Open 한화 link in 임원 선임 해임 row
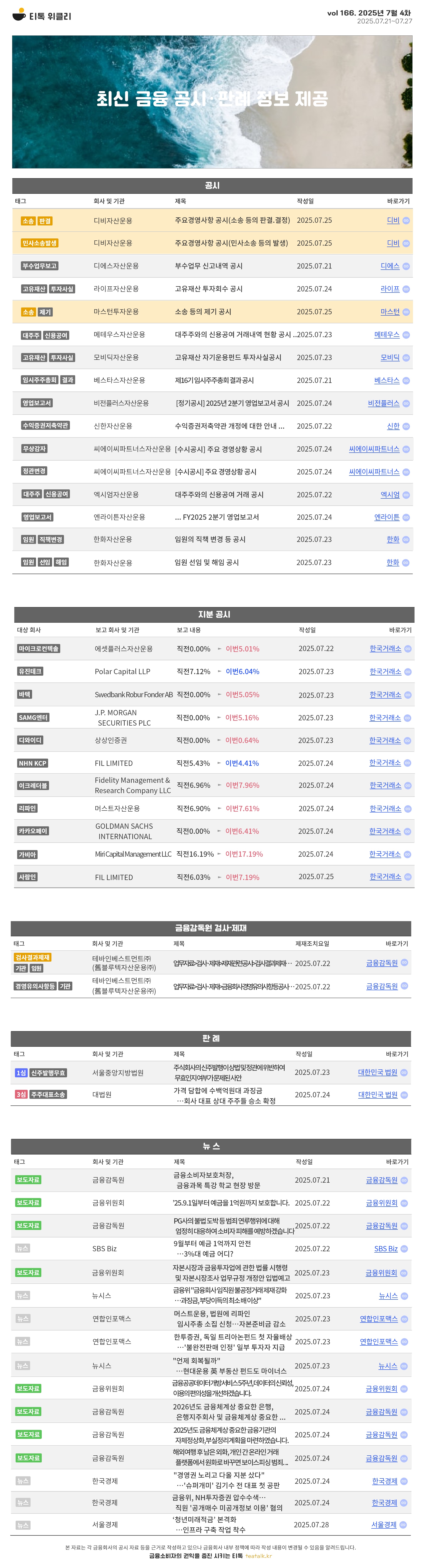This screenshot has height=1568, width=422. [393, 562]
